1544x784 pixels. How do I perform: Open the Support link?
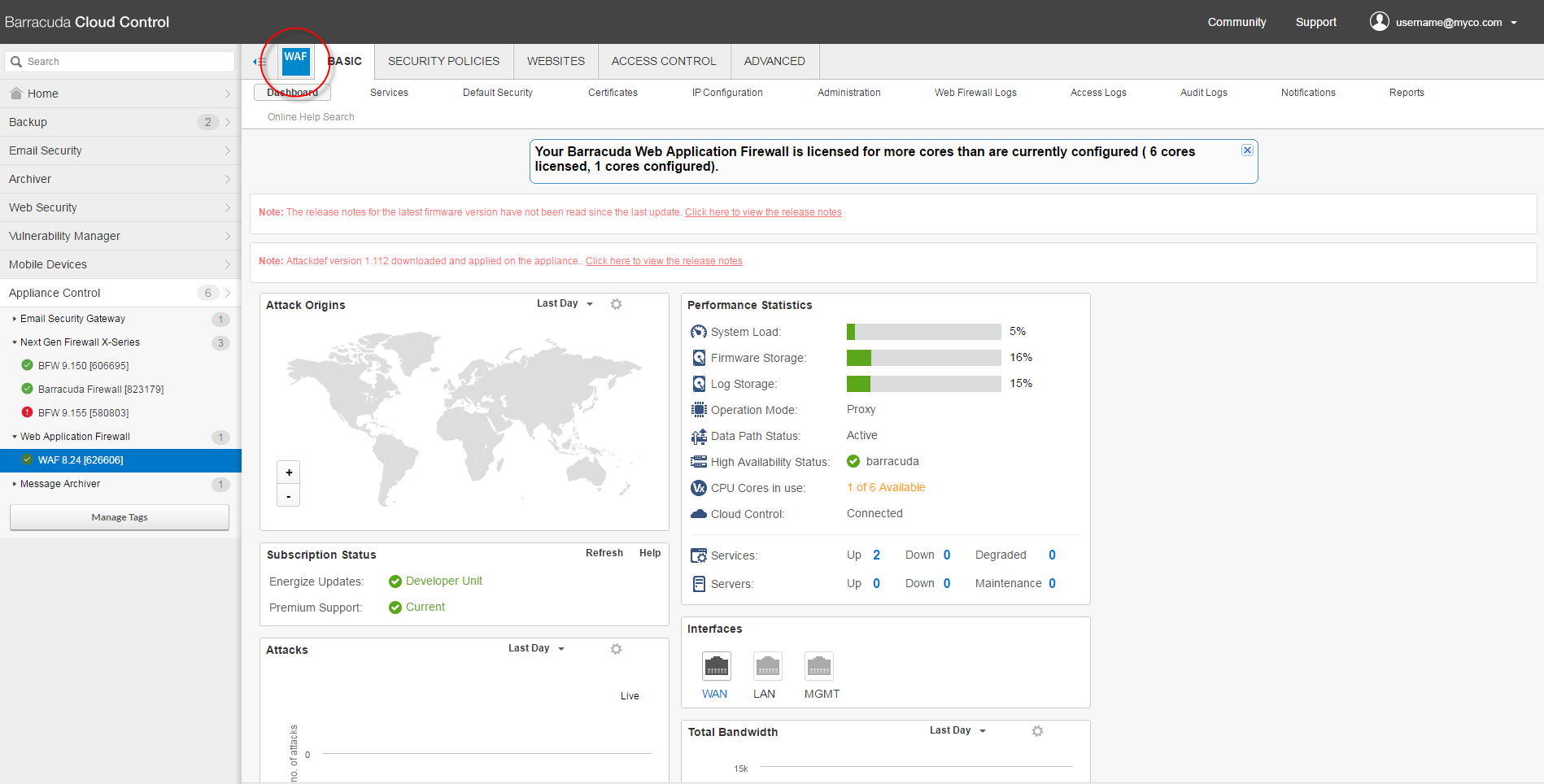tap(1315, 22)
